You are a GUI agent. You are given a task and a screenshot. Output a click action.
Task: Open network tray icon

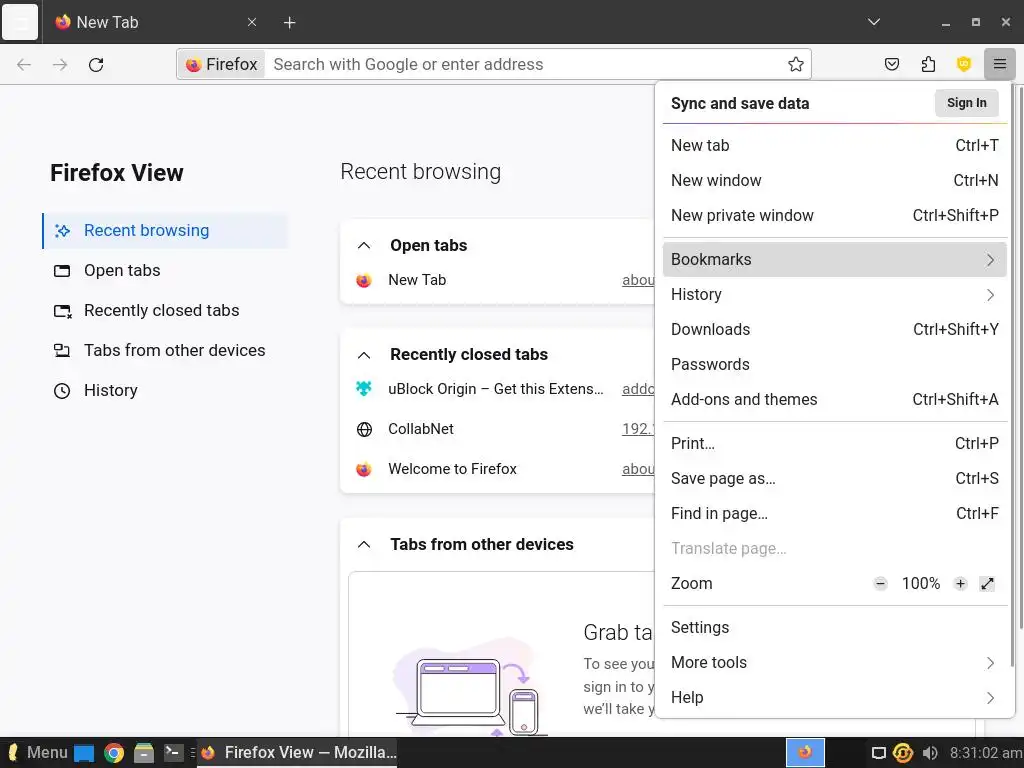[903, 753]
